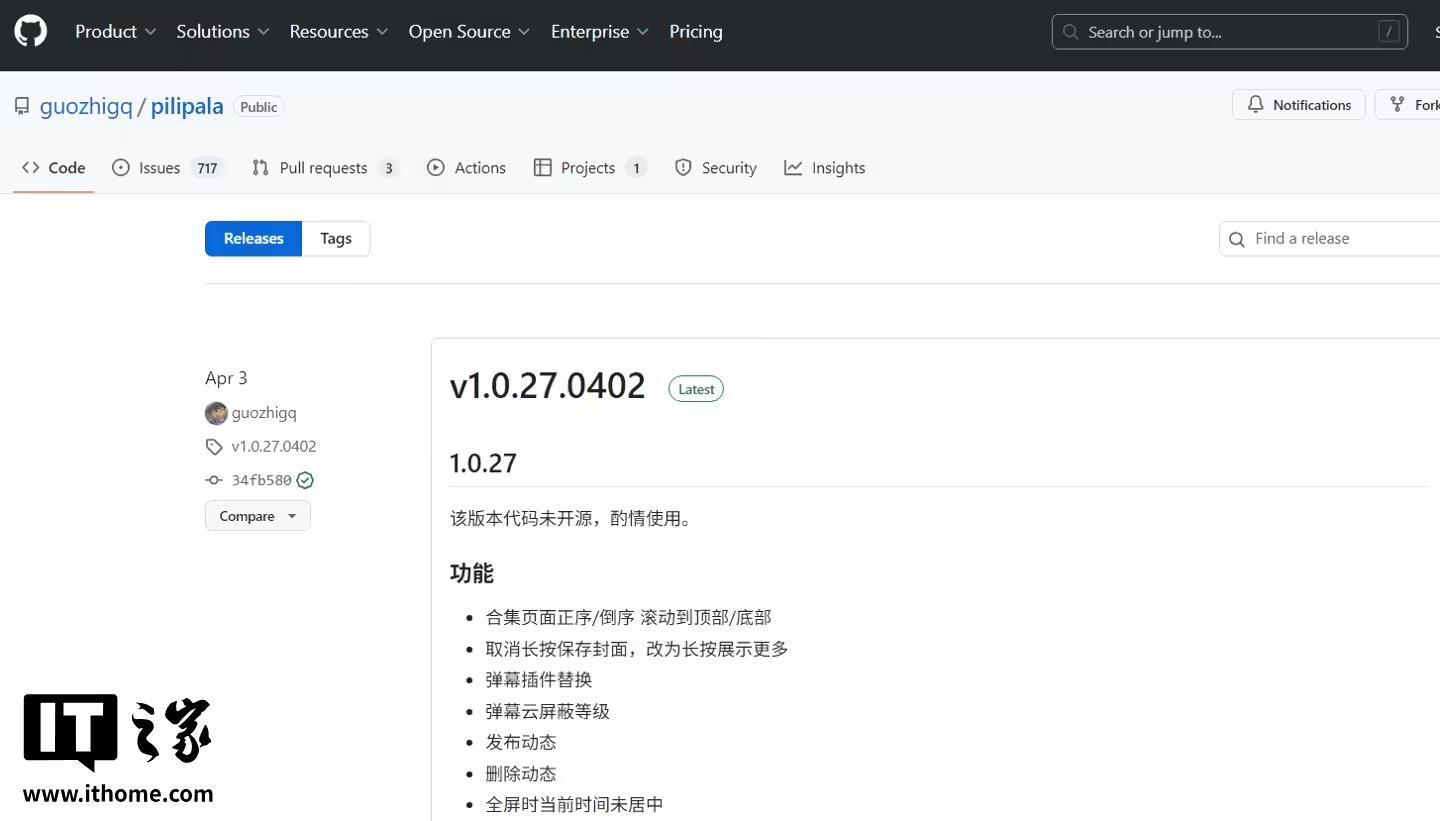
Task: Click the 功能 section heading
Action: point(472,573)
